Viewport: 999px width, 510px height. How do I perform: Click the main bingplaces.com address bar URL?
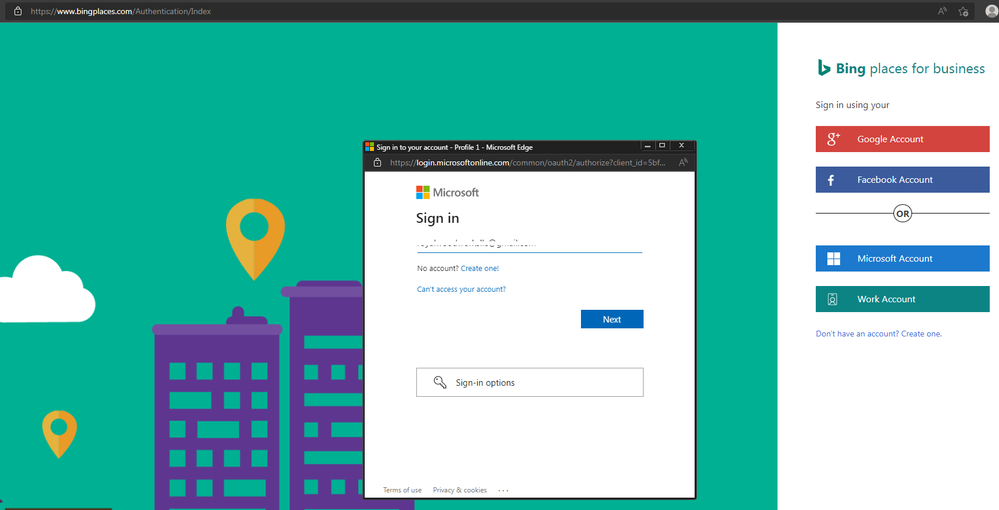[121, 11]
